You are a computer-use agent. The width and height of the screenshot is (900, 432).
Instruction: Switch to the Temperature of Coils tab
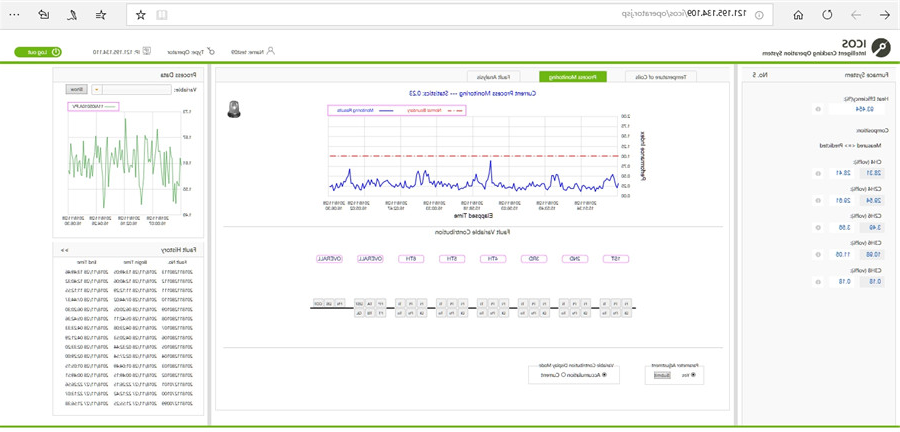click(661, 76)
